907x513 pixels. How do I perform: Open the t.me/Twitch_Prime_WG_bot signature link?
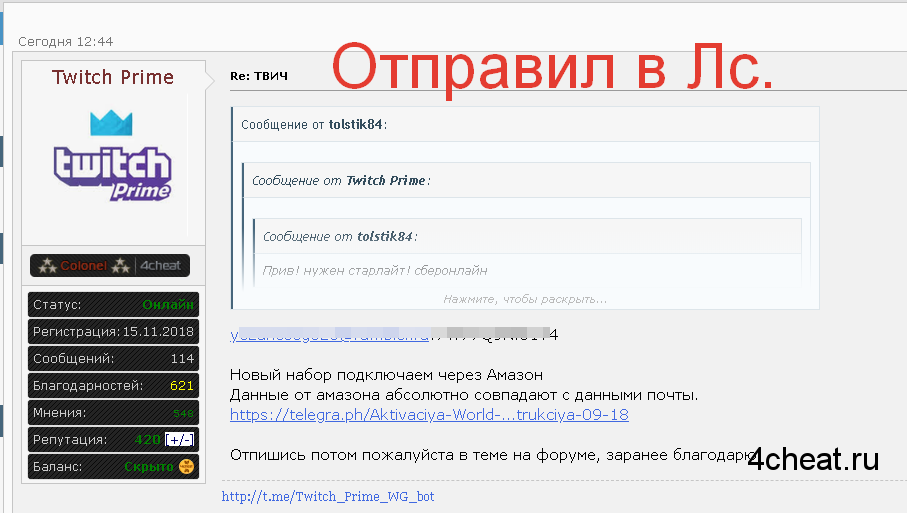click(328, 496)
